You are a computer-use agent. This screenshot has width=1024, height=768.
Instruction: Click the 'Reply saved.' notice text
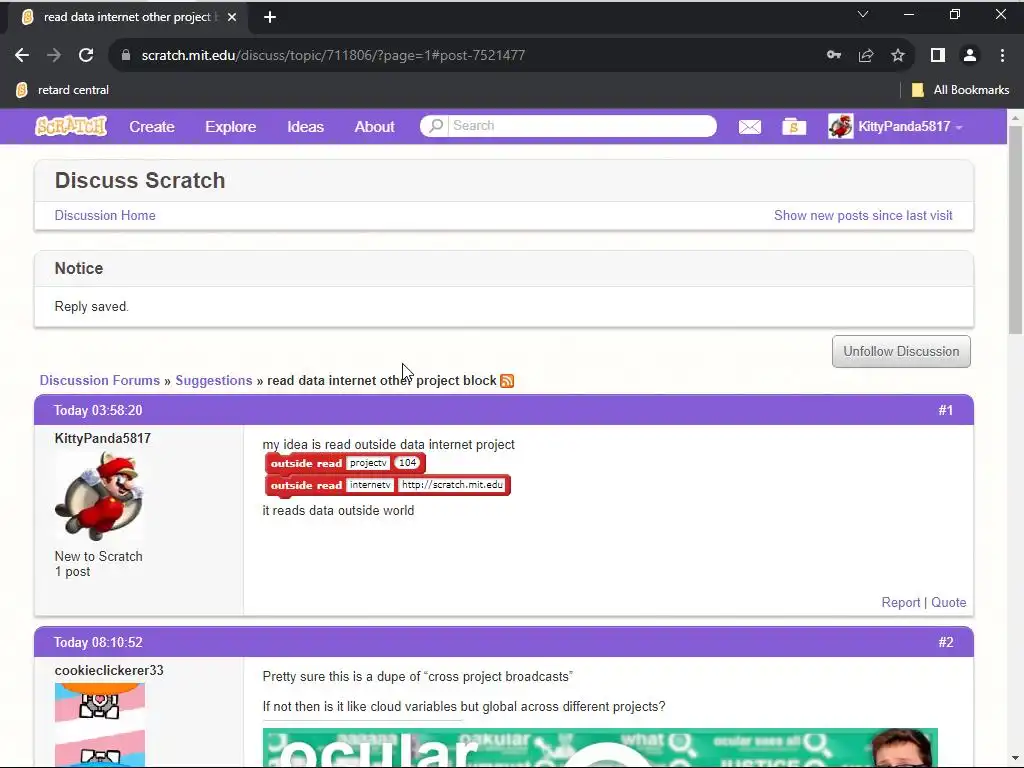pyautogui.click(x=91, y=306)
